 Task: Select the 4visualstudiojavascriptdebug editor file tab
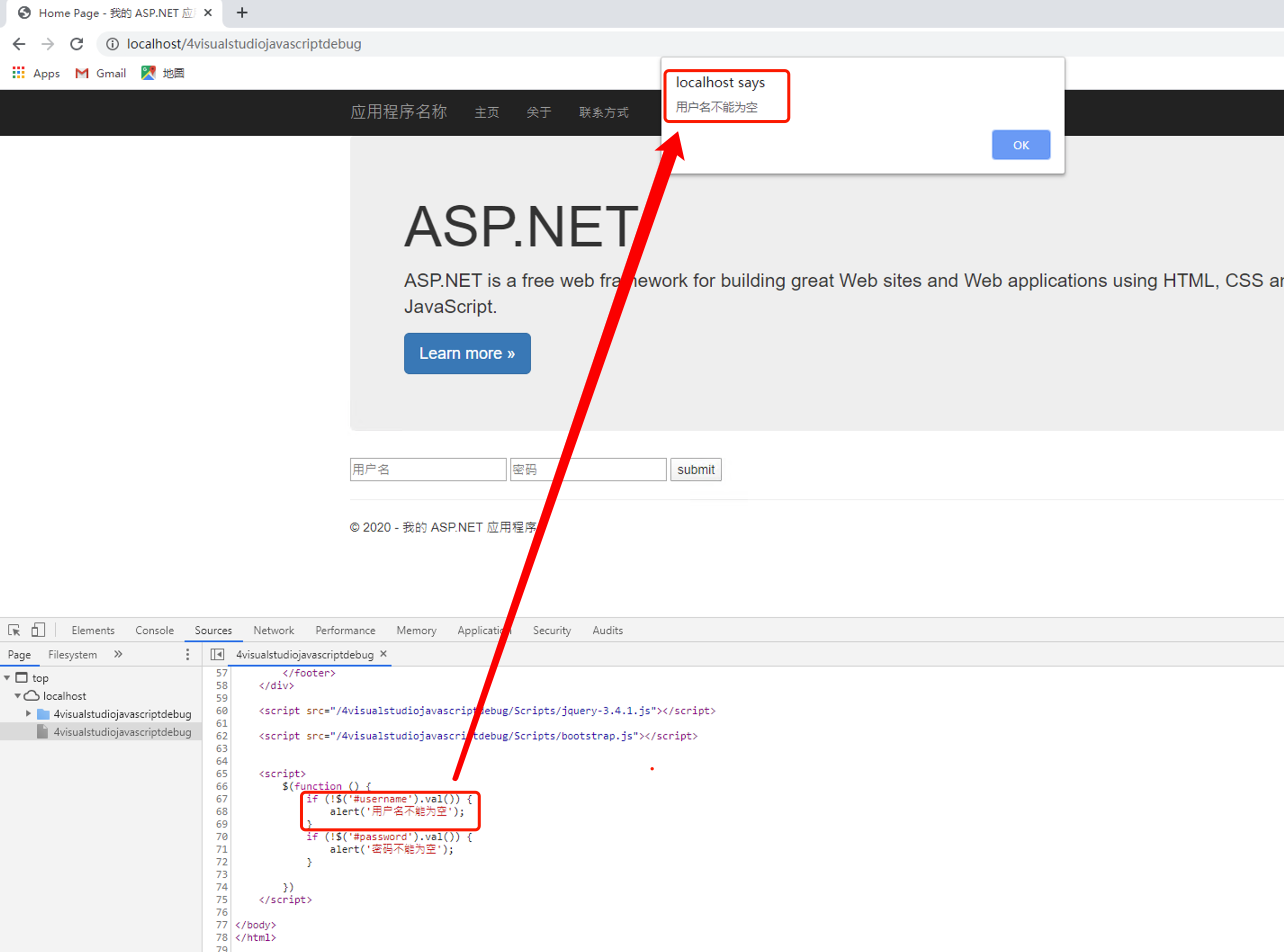coord(304,655)
